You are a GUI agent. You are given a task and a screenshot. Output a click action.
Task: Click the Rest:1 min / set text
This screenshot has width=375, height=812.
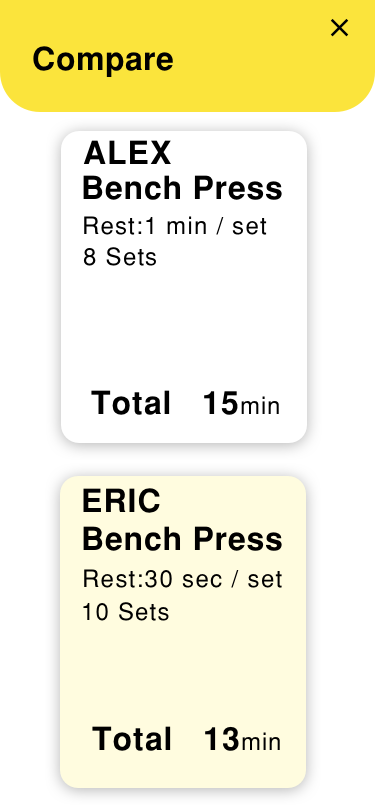175,226
